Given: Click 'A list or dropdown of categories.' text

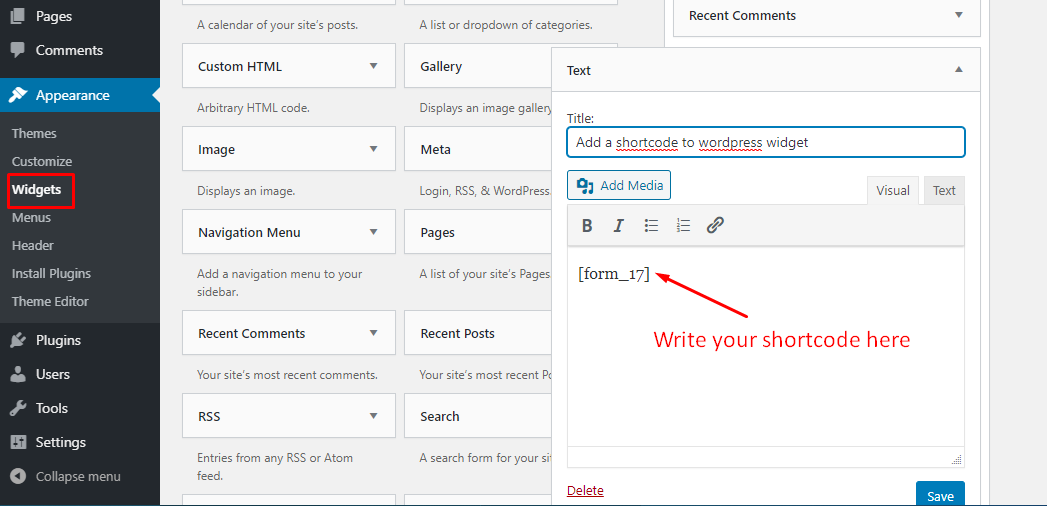Looking at the screenshot, I should point(506,26).
